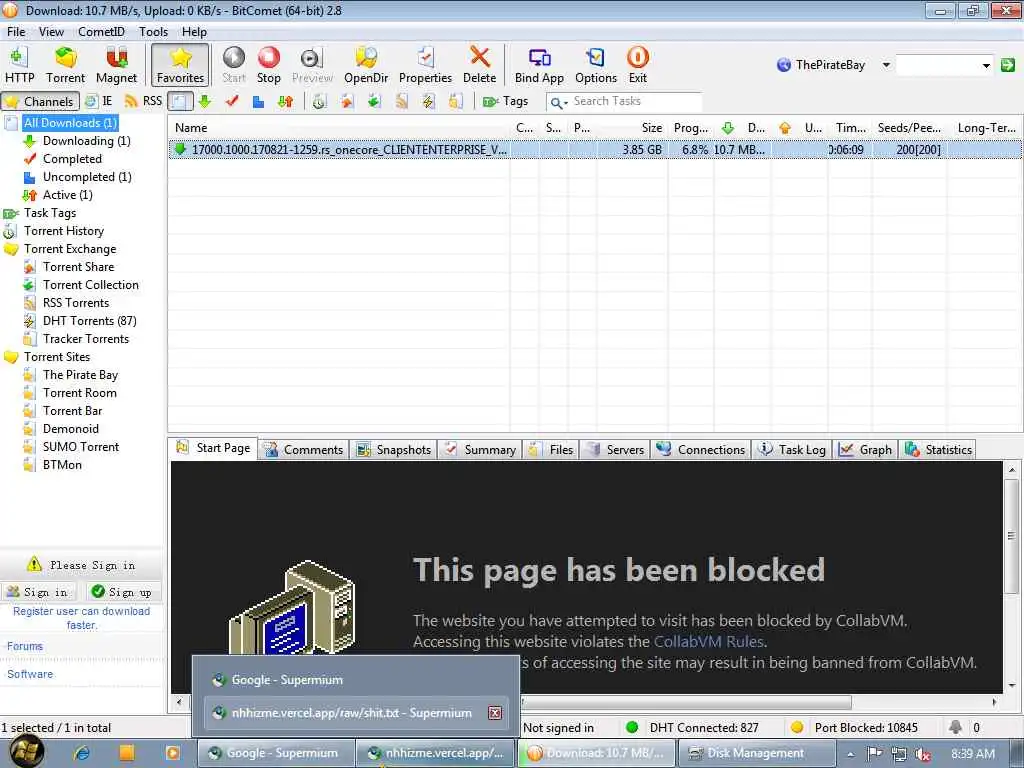The image size is (1024, 768).
Task: Switch to the Connections tab
Action: click(x=700, y=449)
